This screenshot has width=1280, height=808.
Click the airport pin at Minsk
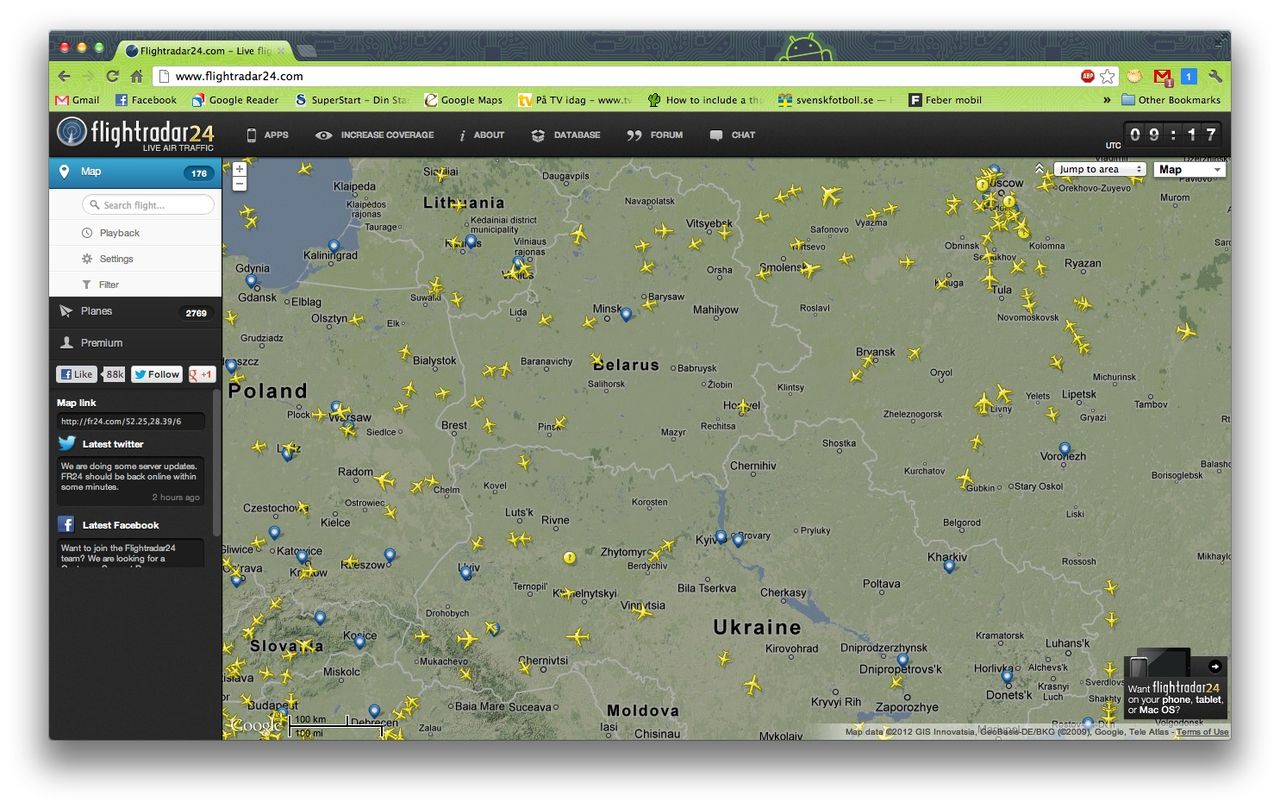[626, 314]
